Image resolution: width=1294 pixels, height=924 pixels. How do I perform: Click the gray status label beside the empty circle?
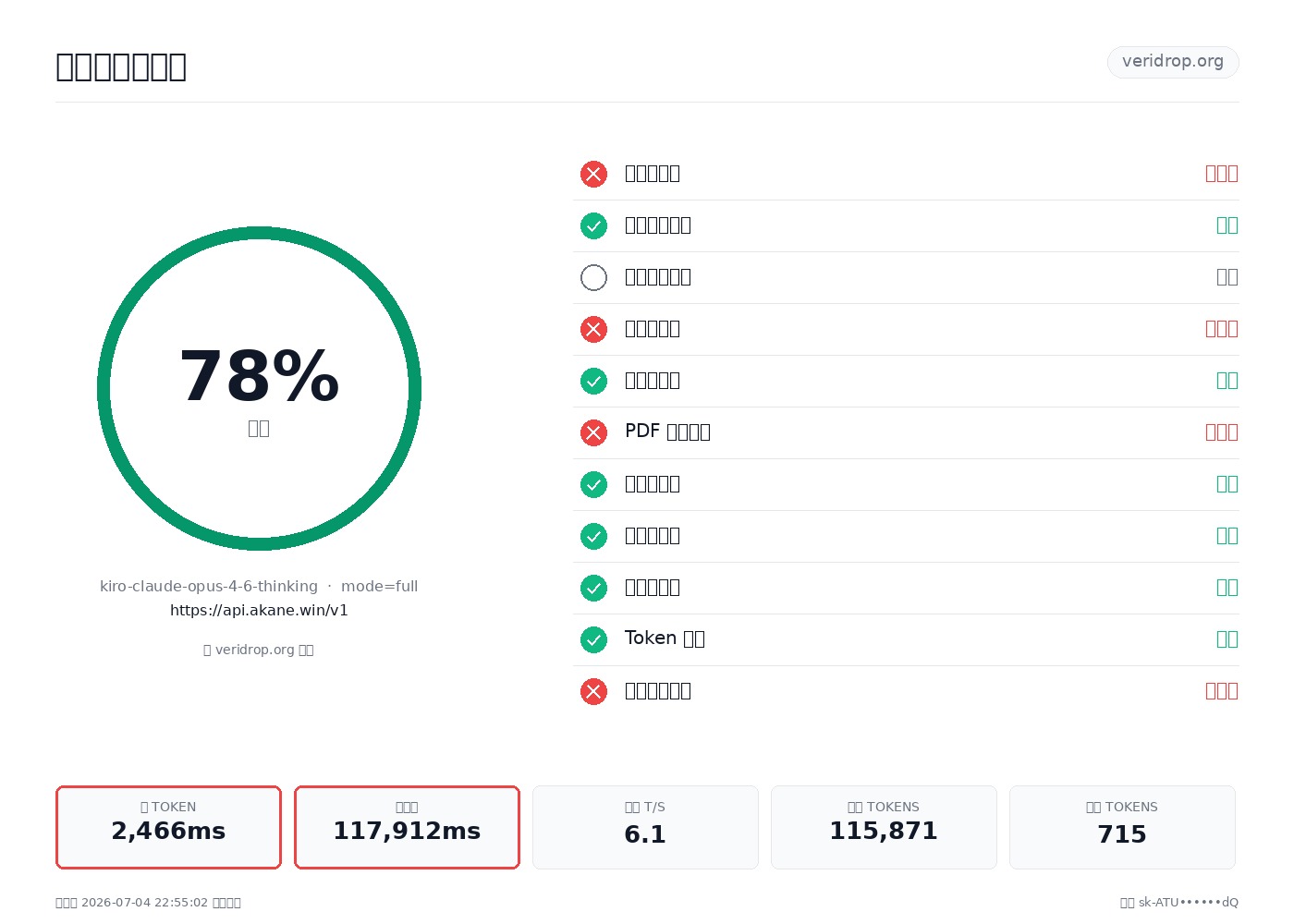(1227, 277)
